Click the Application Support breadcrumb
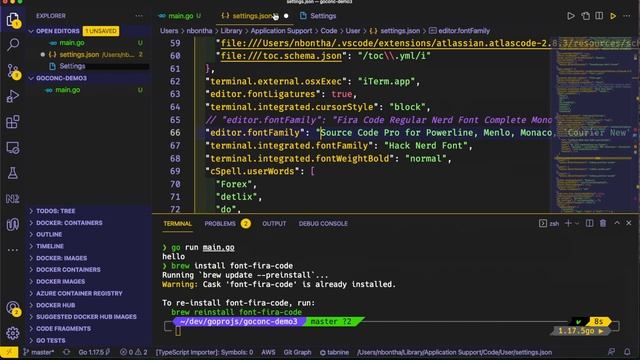The width and height of the screenshot is (640, 360). click(x=281, y=31)
